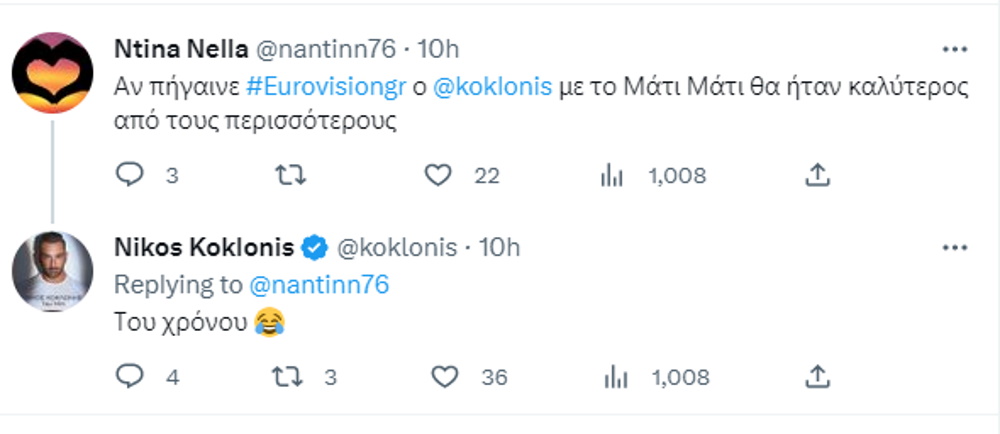Reply to Ntina Nella's tweet
The width and height of the screenshot is (1000, 434).
131,176
